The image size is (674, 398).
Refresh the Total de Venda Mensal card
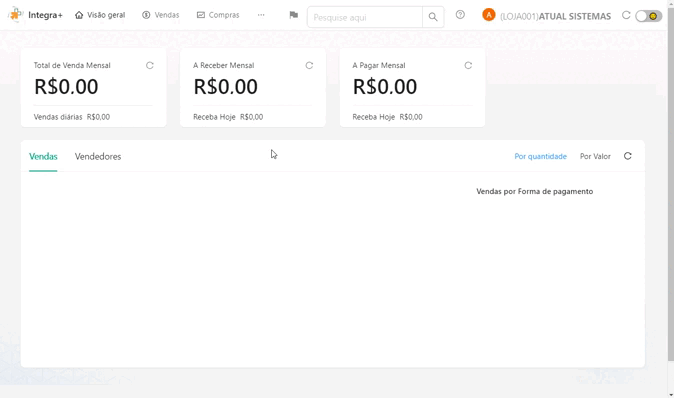pyautogui.click(x=150, y=65)
